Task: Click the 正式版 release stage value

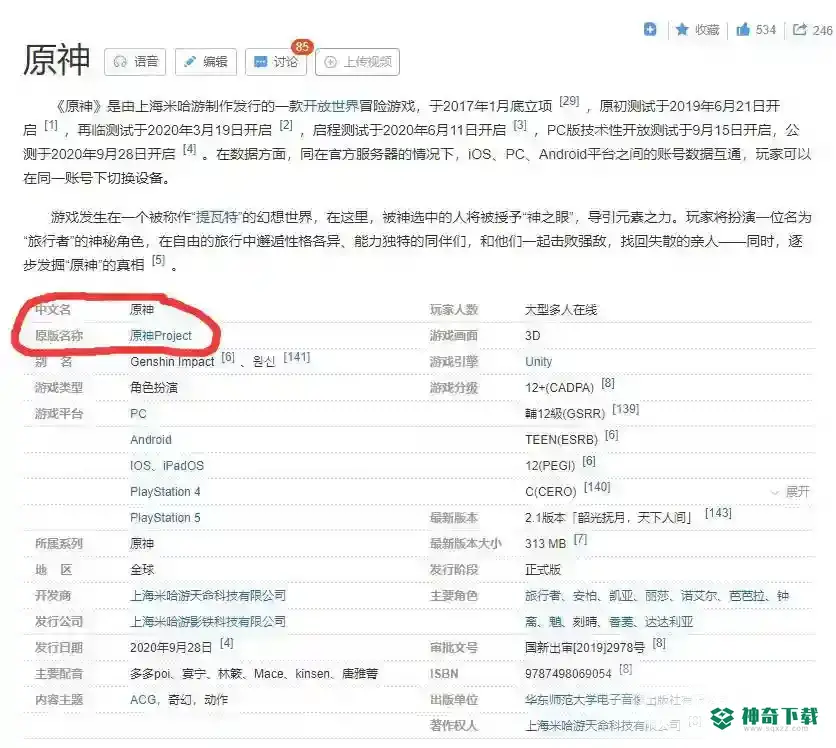Action: [x=543, y=569]
